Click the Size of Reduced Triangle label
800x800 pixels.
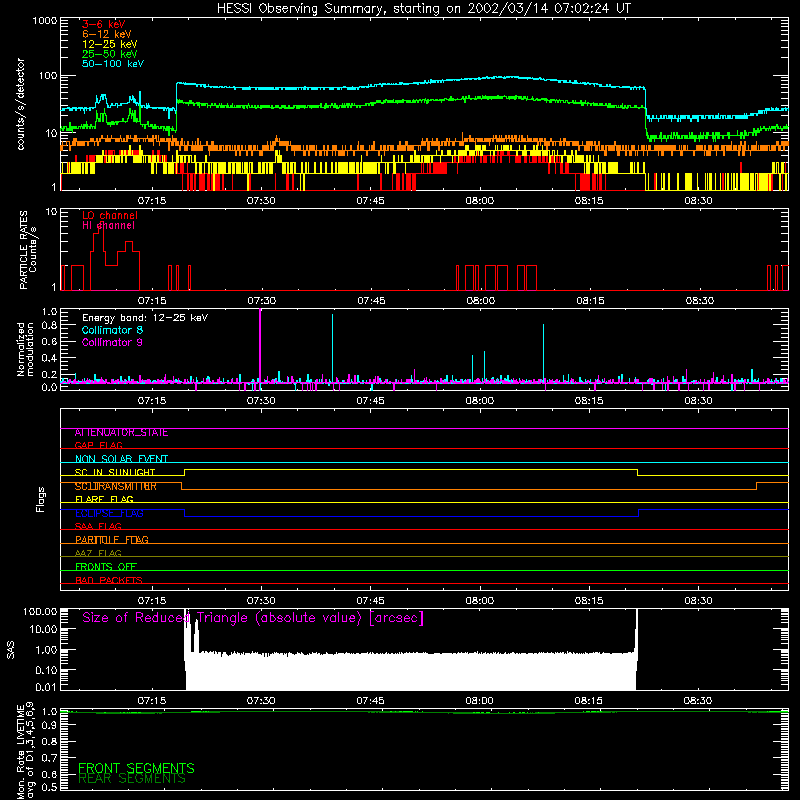click(253, 618)
